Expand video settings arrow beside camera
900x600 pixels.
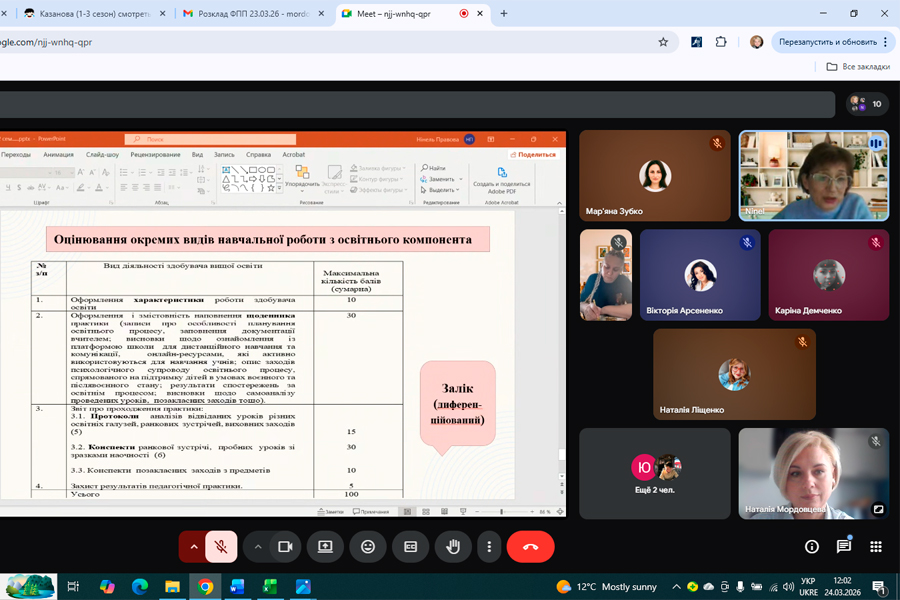point(258,547)
